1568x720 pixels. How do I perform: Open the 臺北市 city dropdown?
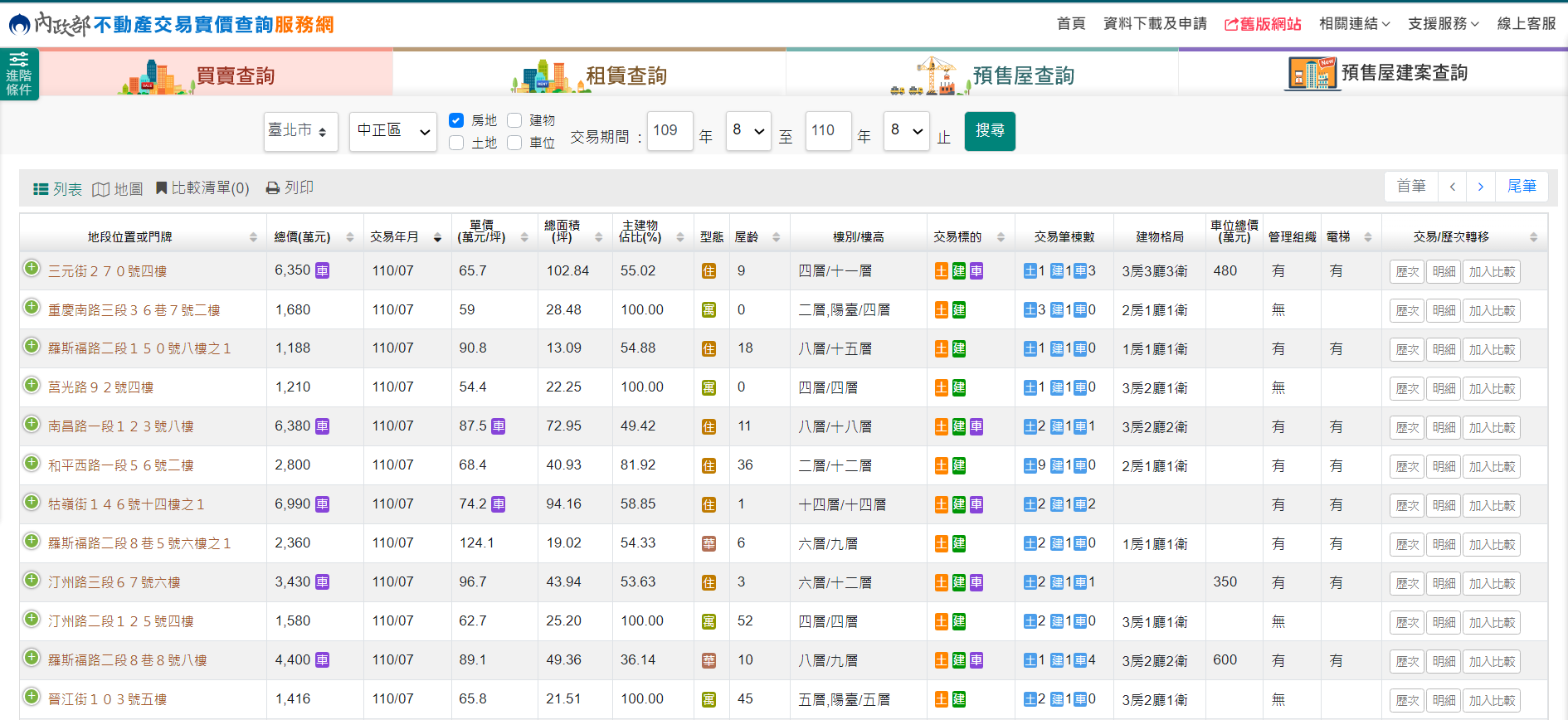pos(300,131)
